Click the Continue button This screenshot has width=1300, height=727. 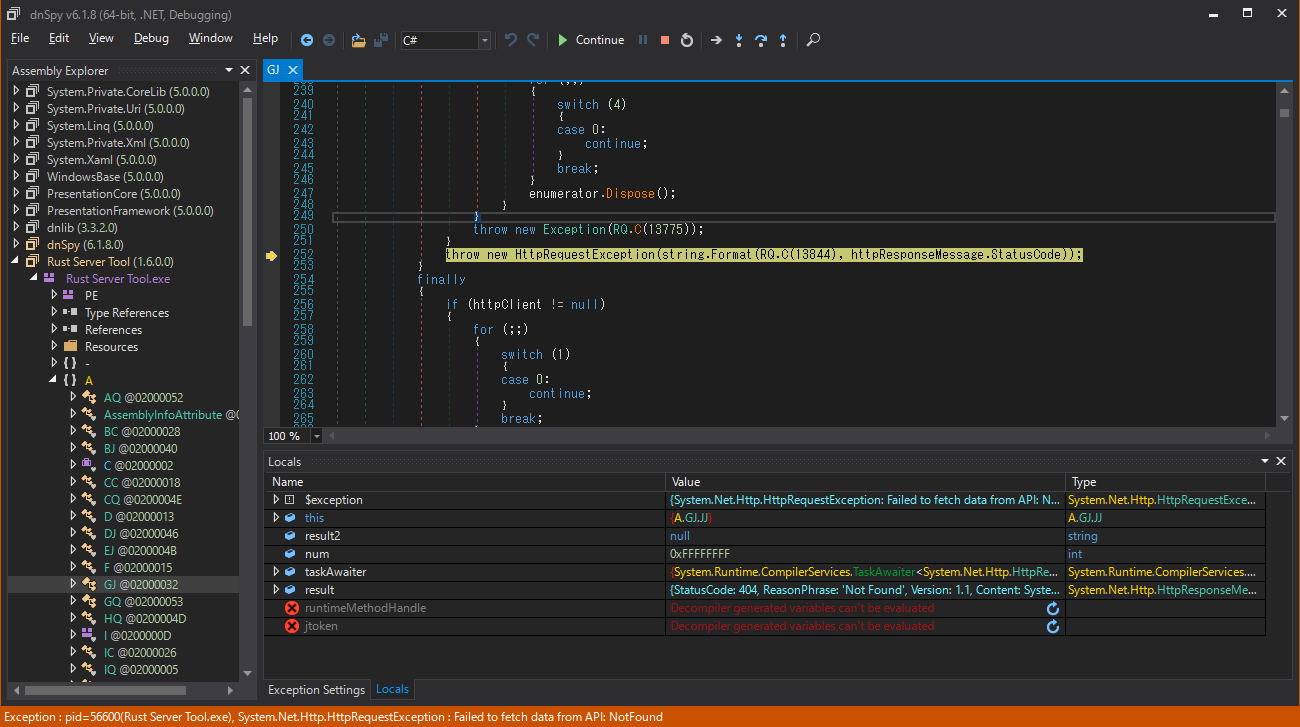tap(590, 40)
